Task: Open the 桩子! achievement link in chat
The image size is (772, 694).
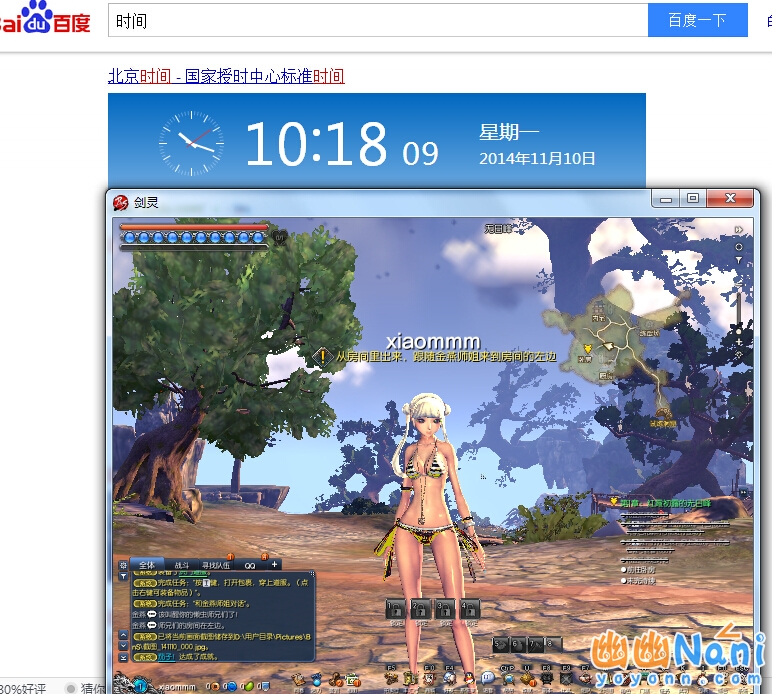Action: [166, 657]
